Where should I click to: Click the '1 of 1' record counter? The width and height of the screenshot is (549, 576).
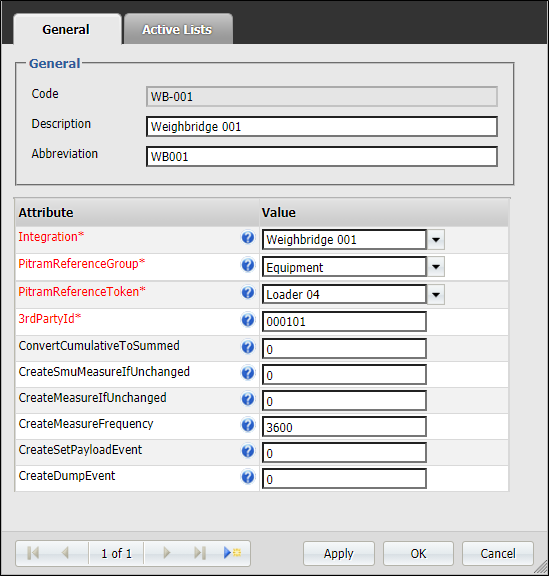point(116,553)
